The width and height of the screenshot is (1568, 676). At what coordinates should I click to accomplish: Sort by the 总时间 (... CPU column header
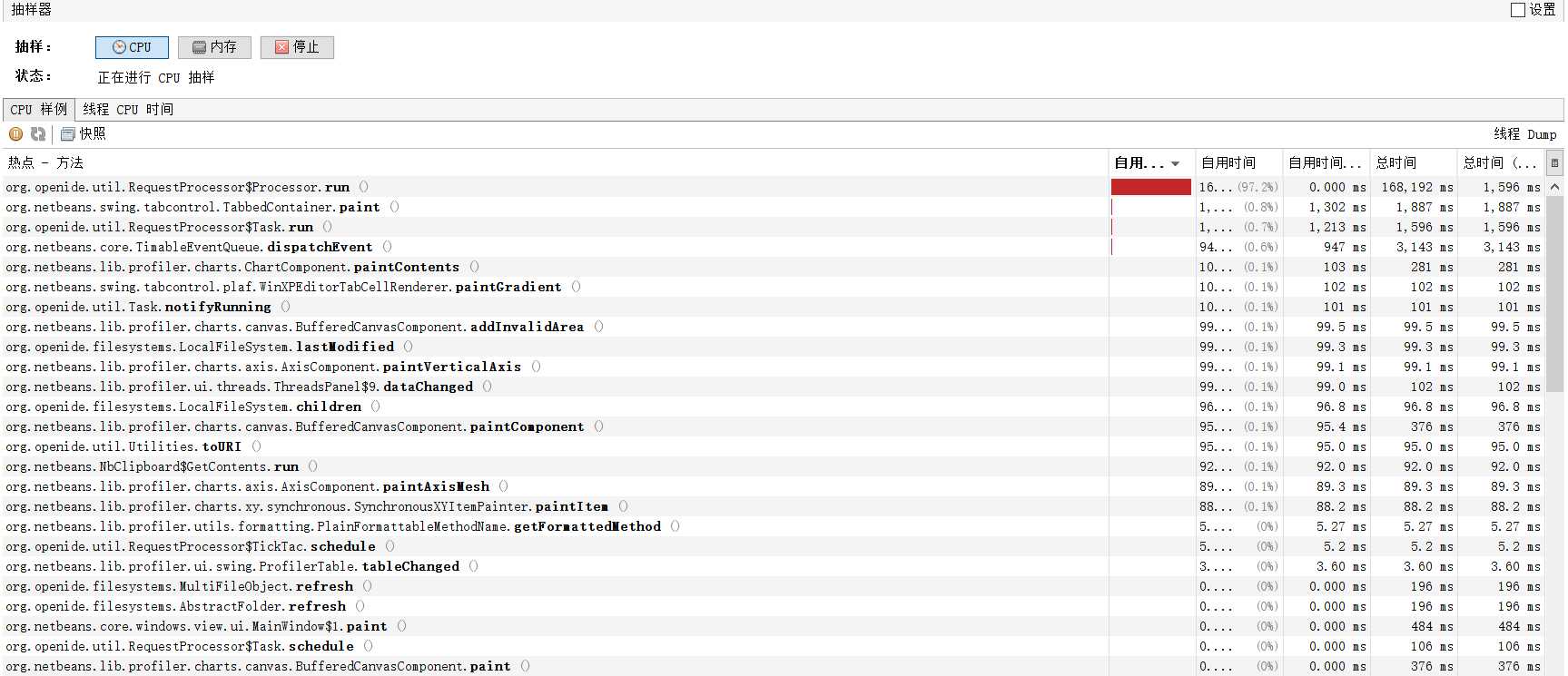click(1500, 162)
